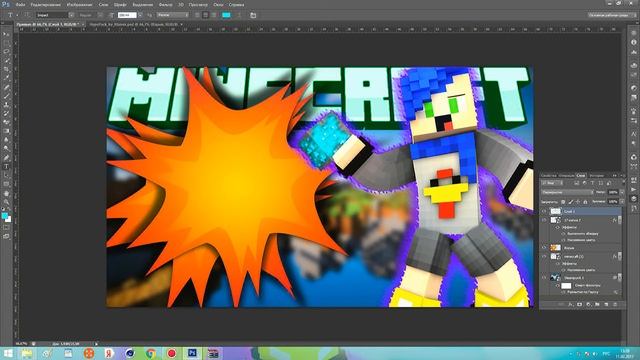Image resolution: width=640 pixels, height=360 pixels.
Task: Hide the minecraft (1) layer
Action: [544, 256]
